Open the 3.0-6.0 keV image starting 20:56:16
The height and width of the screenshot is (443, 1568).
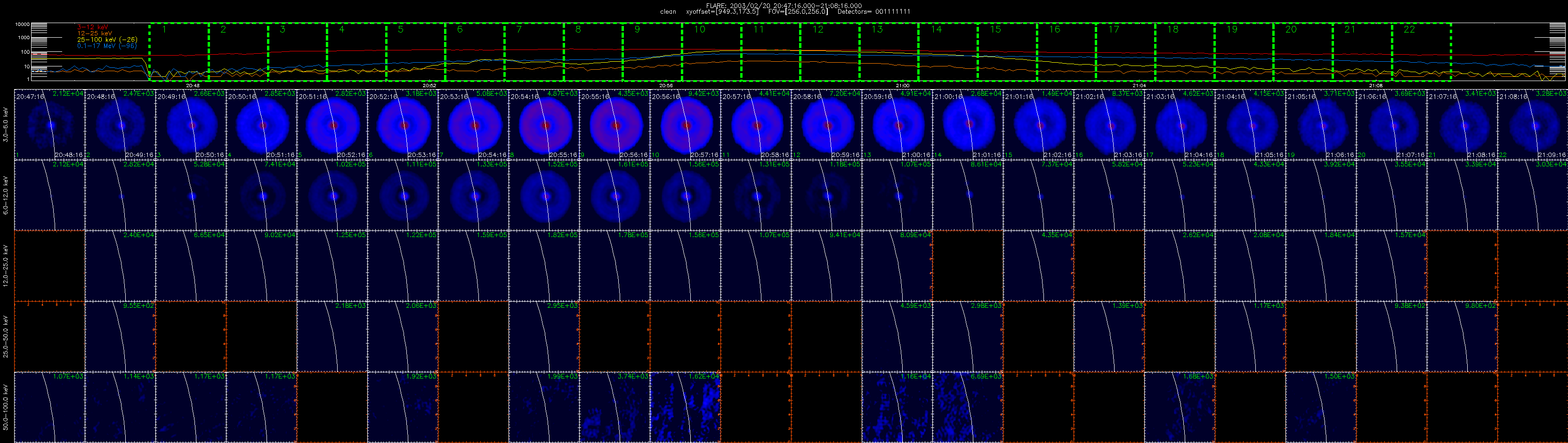pos(686,124)
